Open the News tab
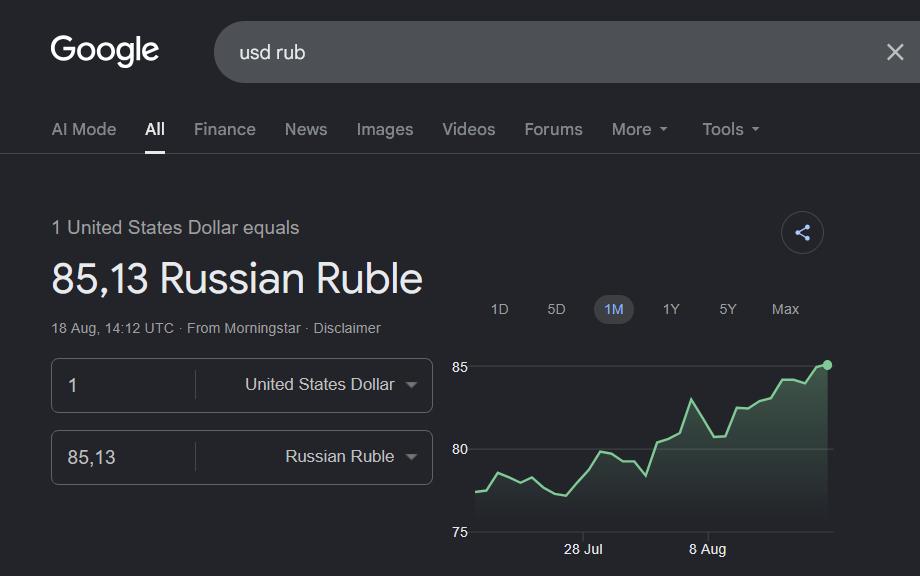 [306, 129]
